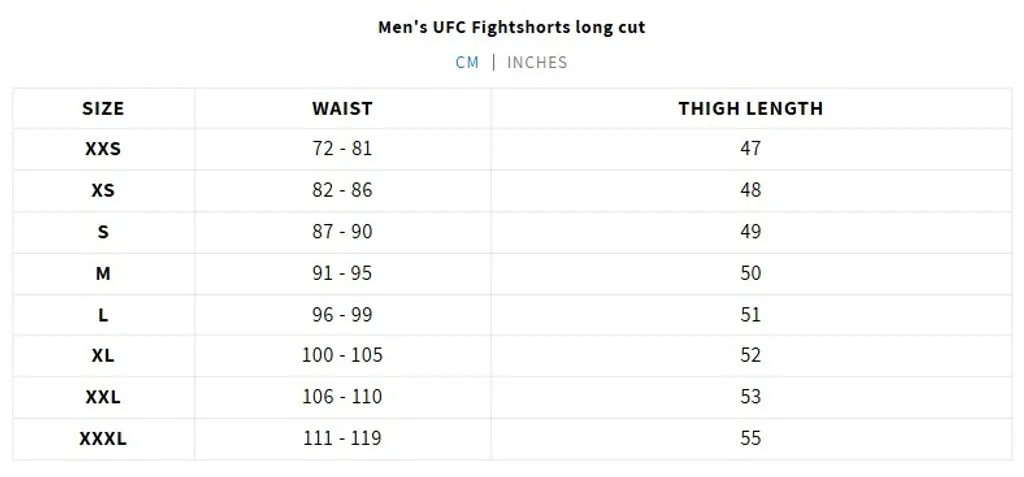Select the XL size row label

click(x=103, y=356)
